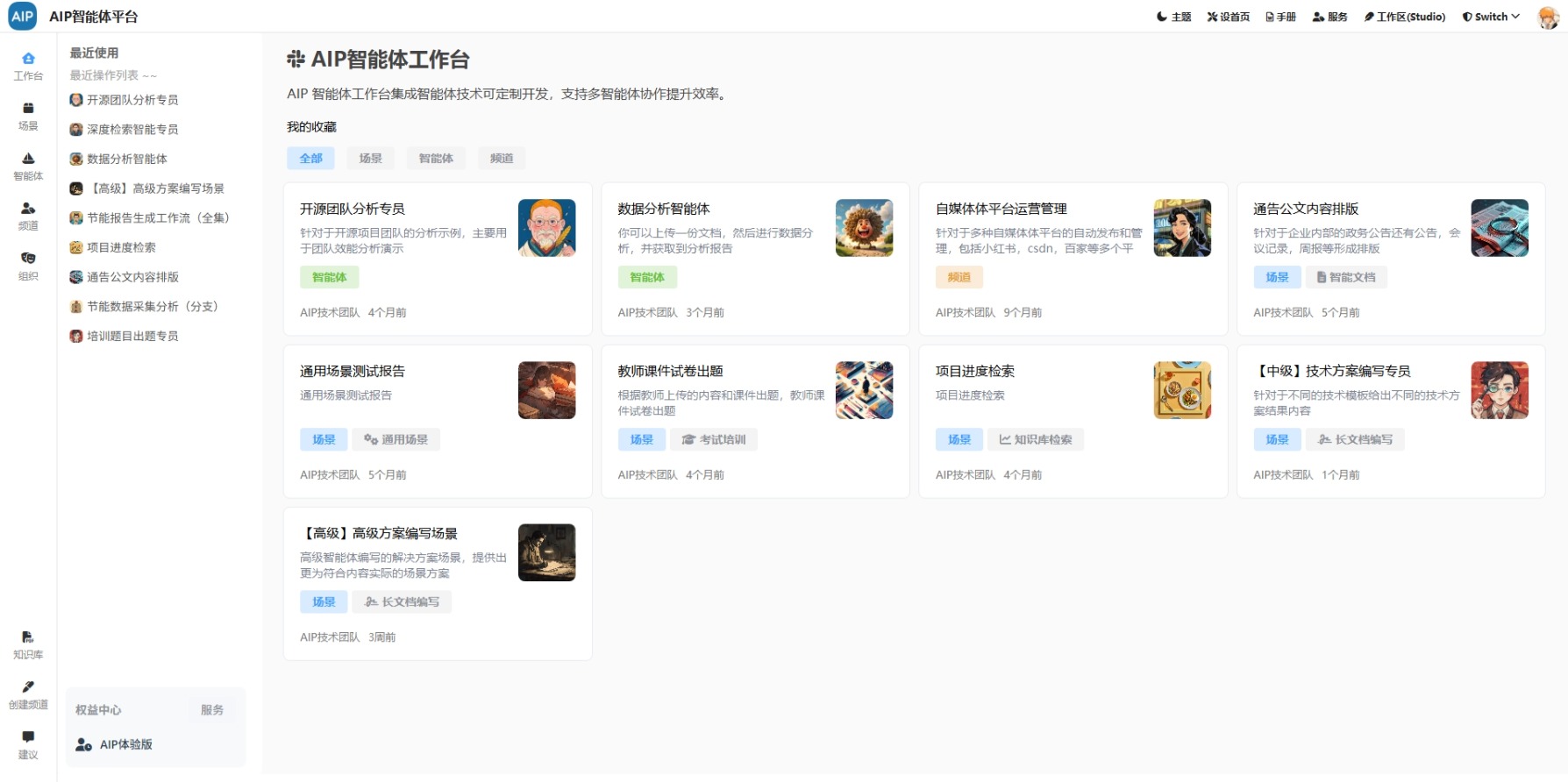The image size is (1568, 782).
Task: Click the 创建频道 sidebar icon
Action: pos(28,695)
